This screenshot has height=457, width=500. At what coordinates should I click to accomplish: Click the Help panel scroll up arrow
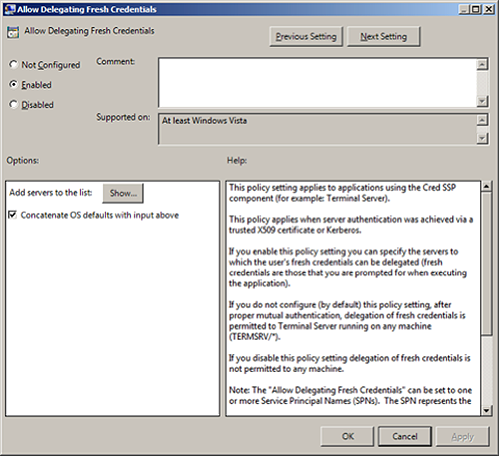point(486,186)
